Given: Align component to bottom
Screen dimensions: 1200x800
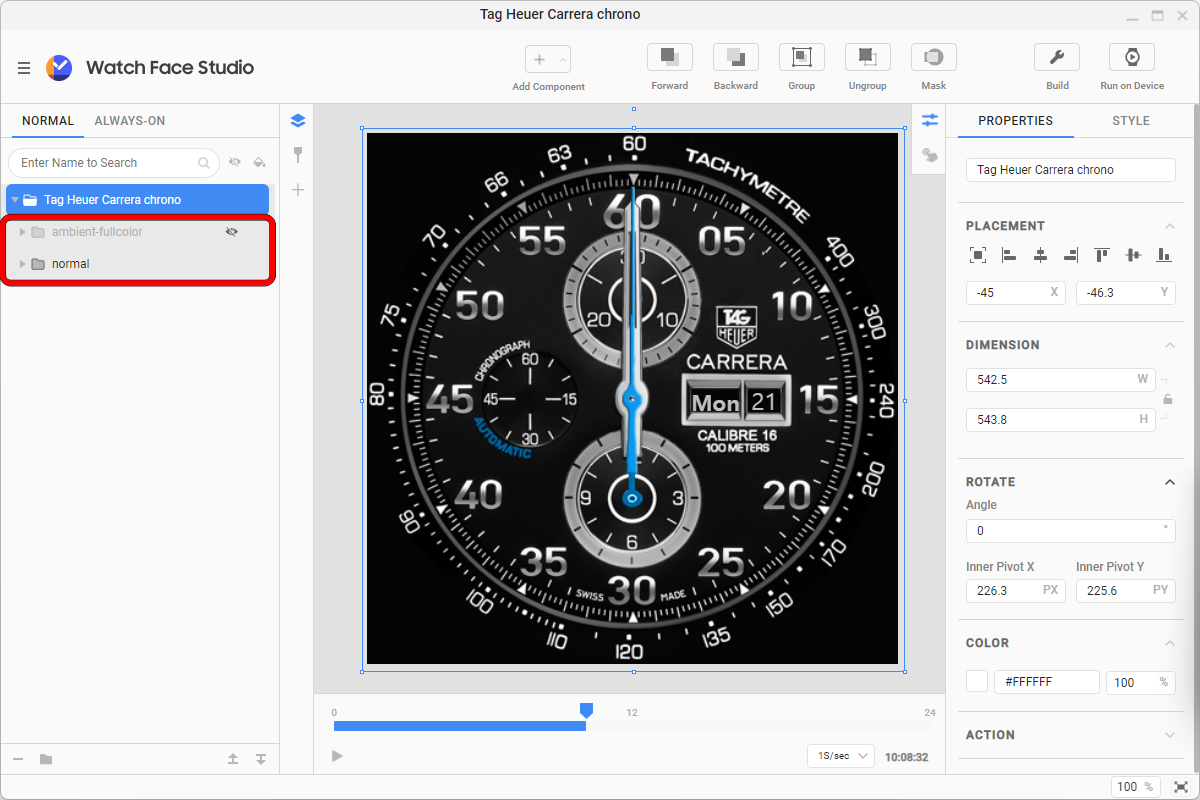Looking at the screenshot, I should 1164,255.
